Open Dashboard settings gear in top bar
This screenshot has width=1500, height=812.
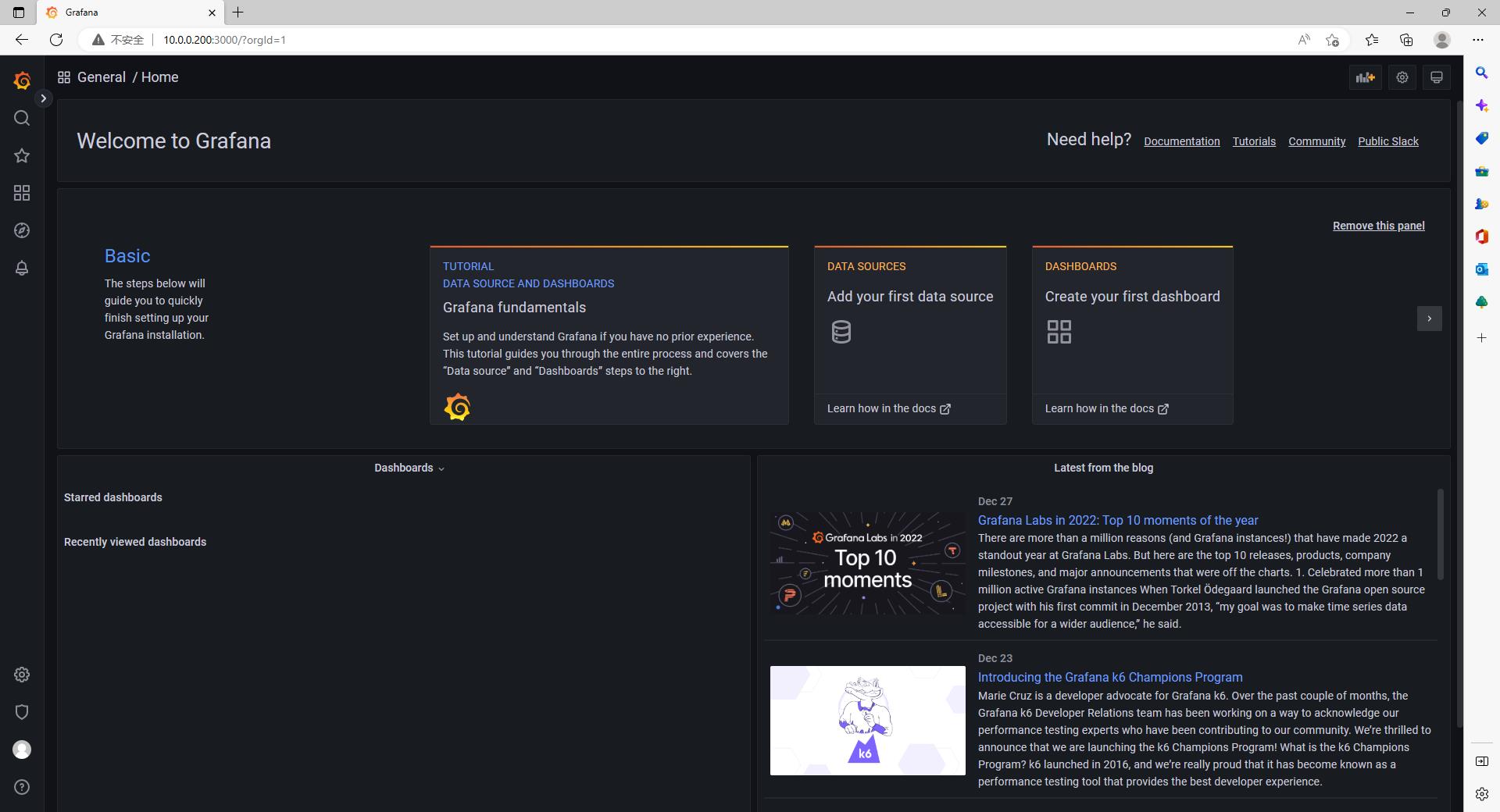click(x=1402, y=77)
